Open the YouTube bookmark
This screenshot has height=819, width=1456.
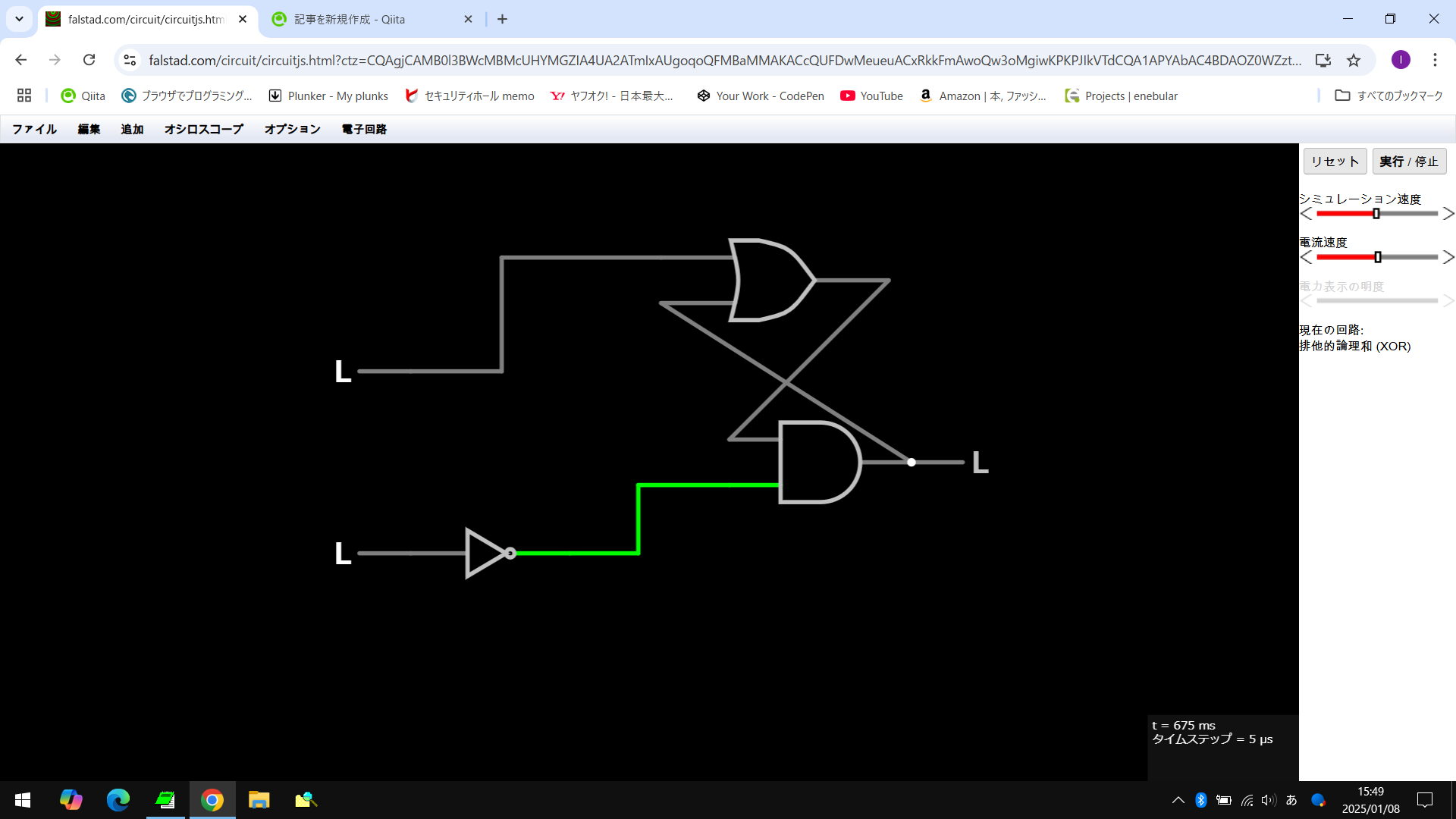[871, 96]
